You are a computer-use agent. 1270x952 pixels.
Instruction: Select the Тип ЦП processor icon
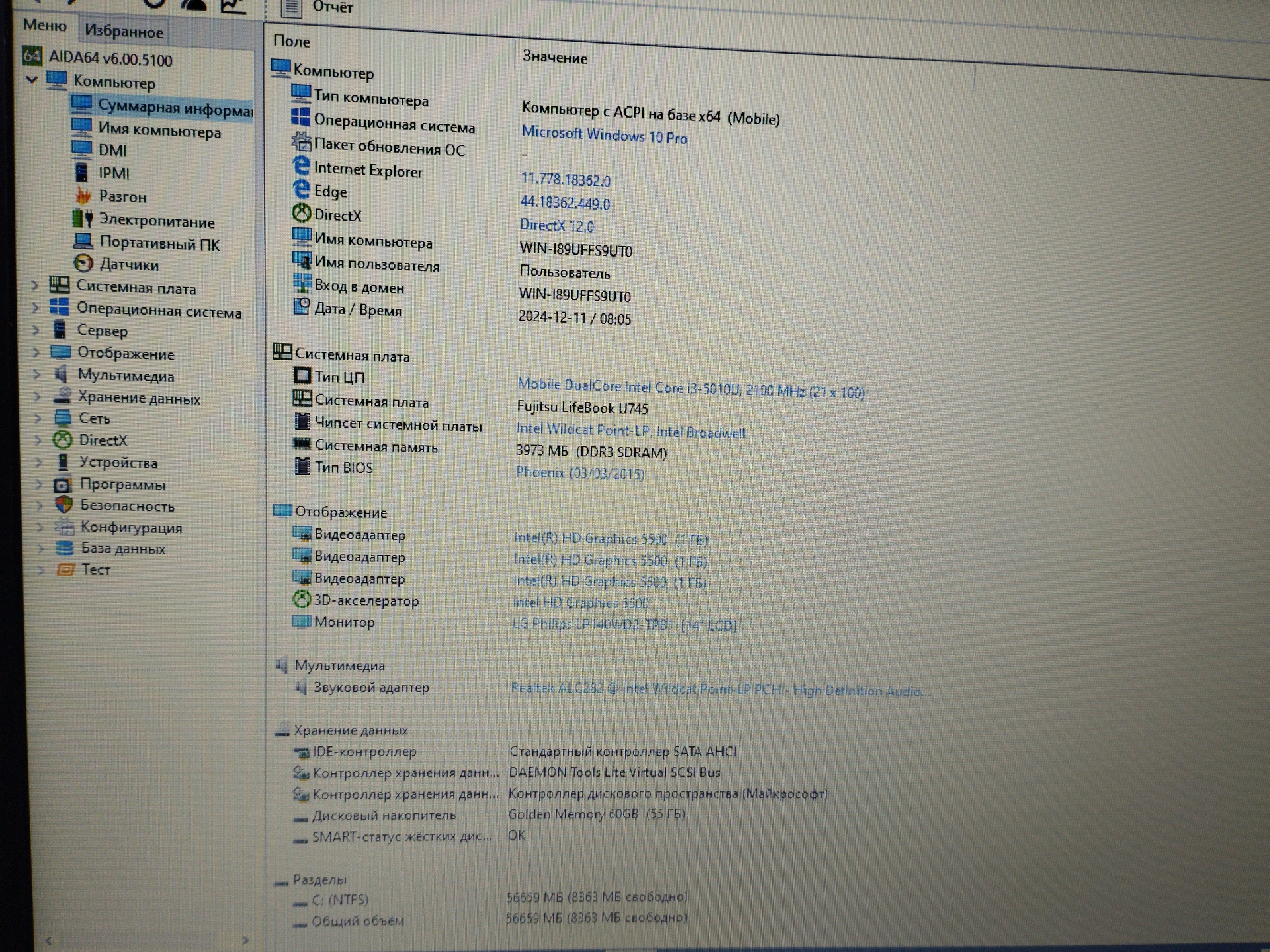tap(302, 376)
